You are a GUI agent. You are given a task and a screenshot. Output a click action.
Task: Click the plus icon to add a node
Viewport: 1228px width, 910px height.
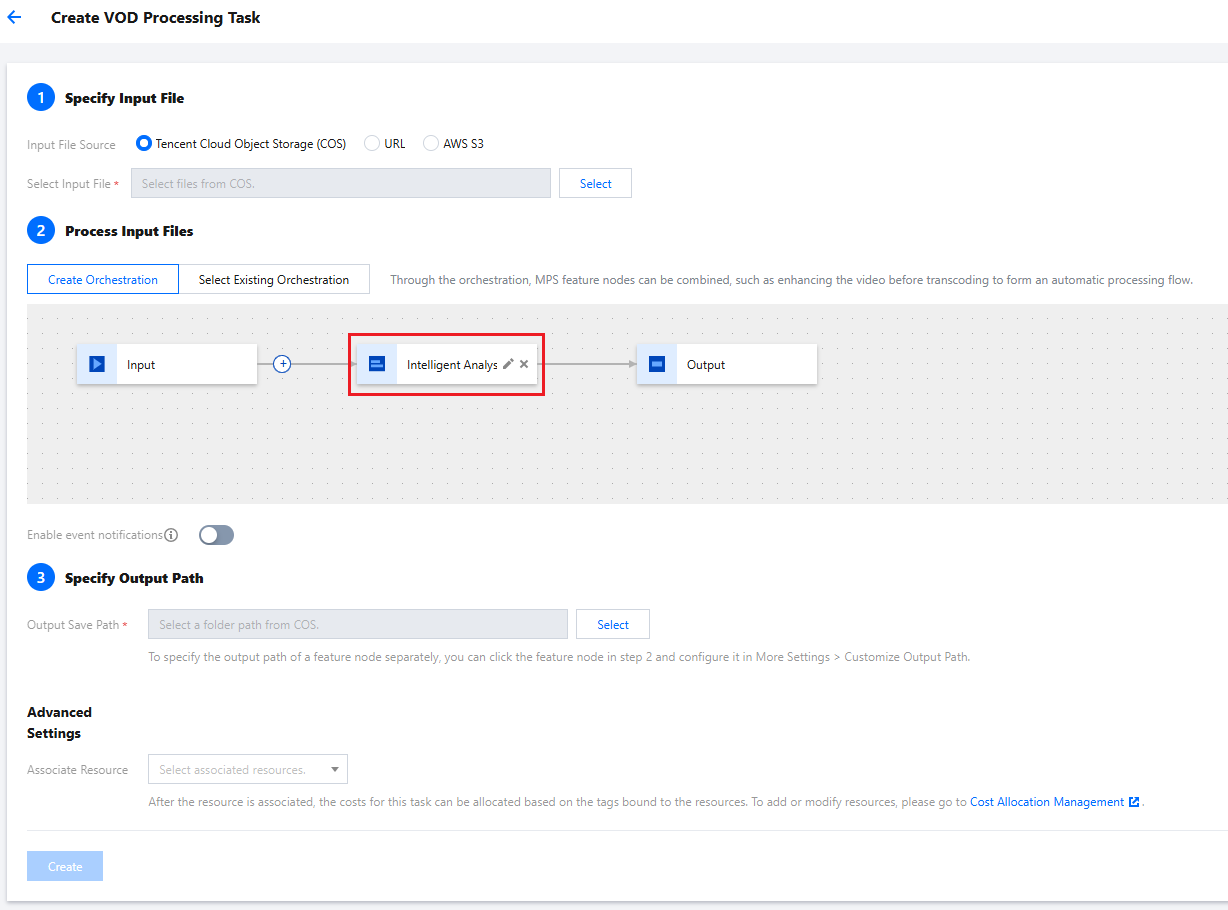click(x=282, y=364)
